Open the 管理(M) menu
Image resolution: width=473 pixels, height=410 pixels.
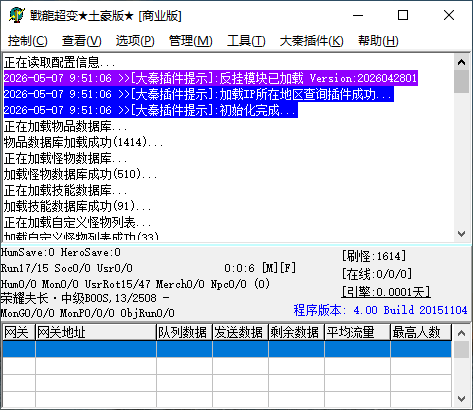point(191,41)
